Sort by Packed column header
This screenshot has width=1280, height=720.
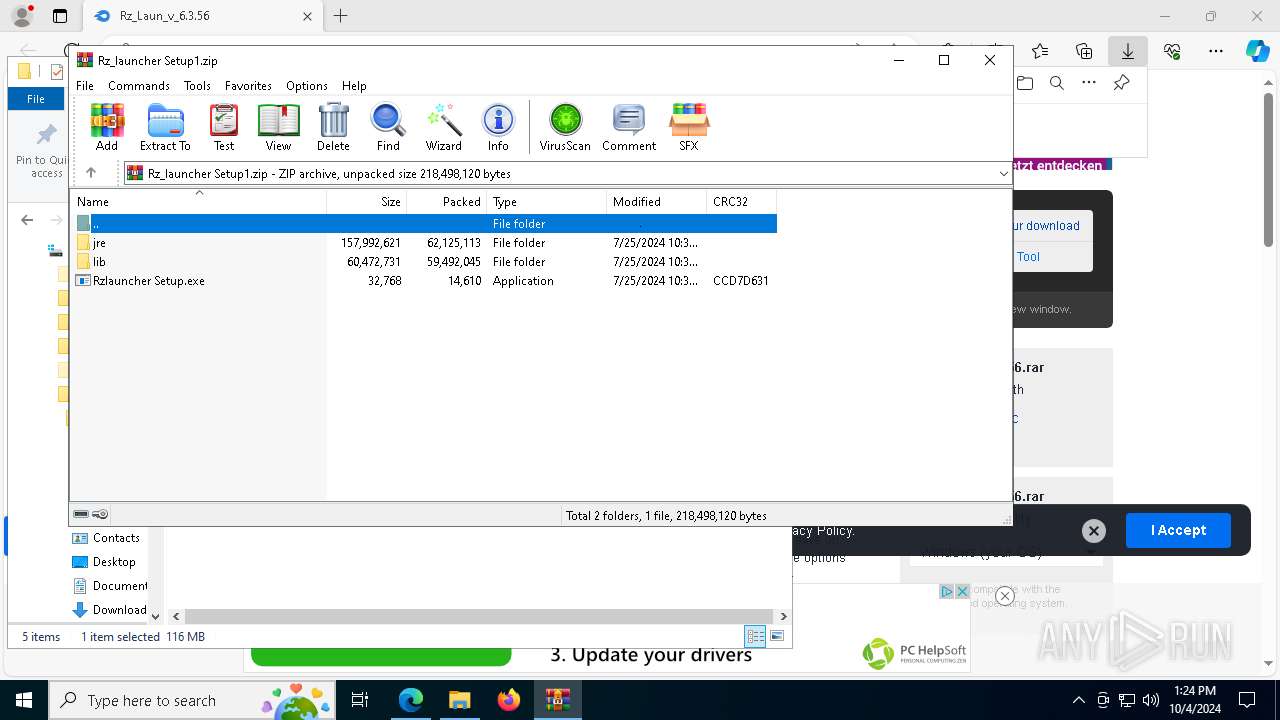click(447, 202)
